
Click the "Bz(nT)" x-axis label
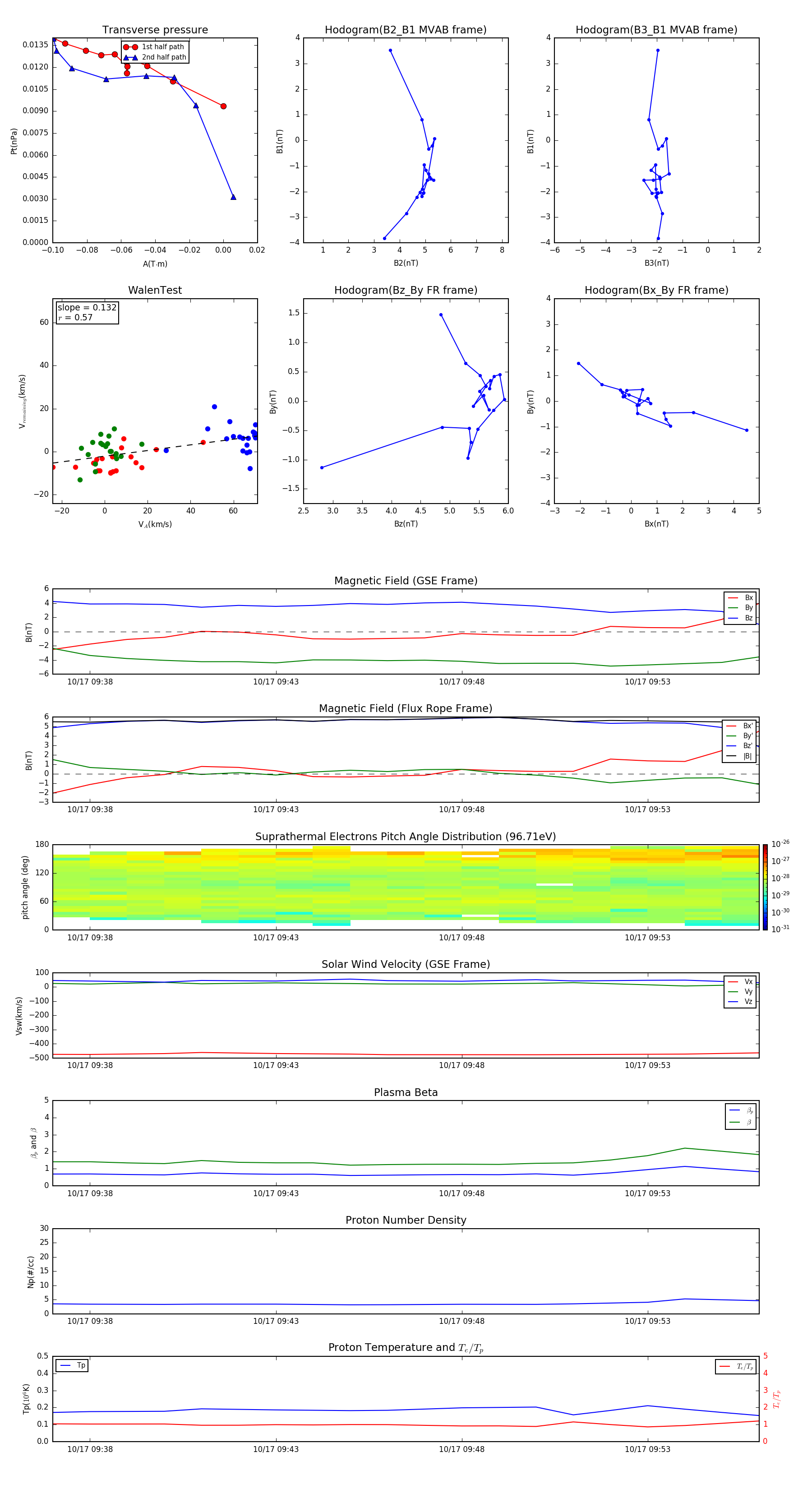(406, 524)
